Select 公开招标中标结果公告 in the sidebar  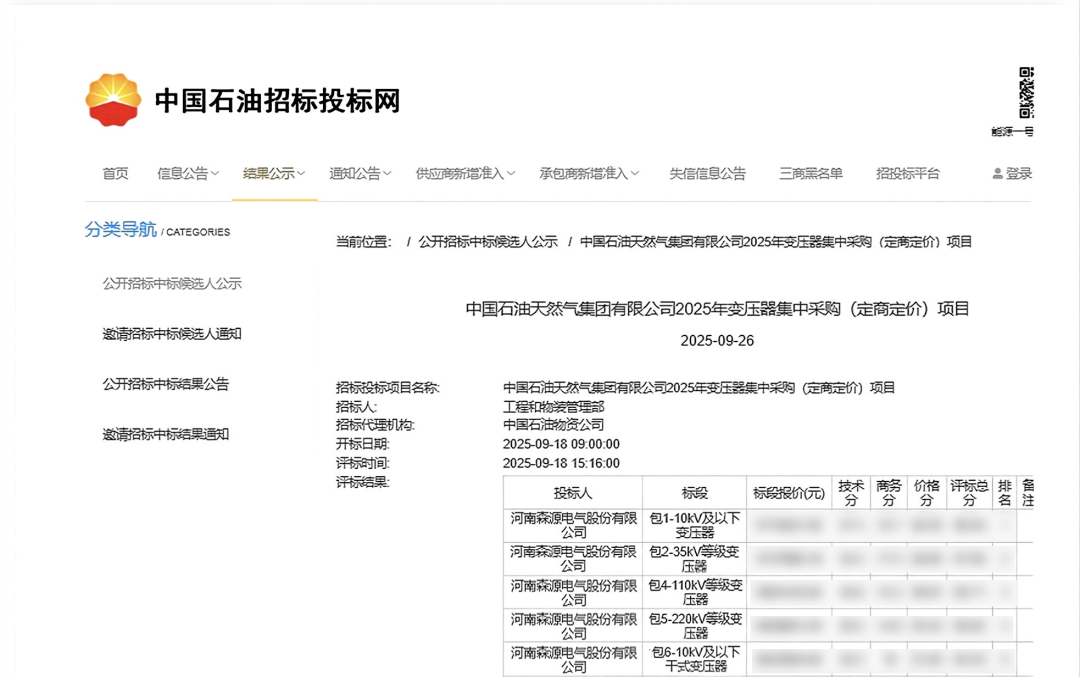[x=165, y=384]
